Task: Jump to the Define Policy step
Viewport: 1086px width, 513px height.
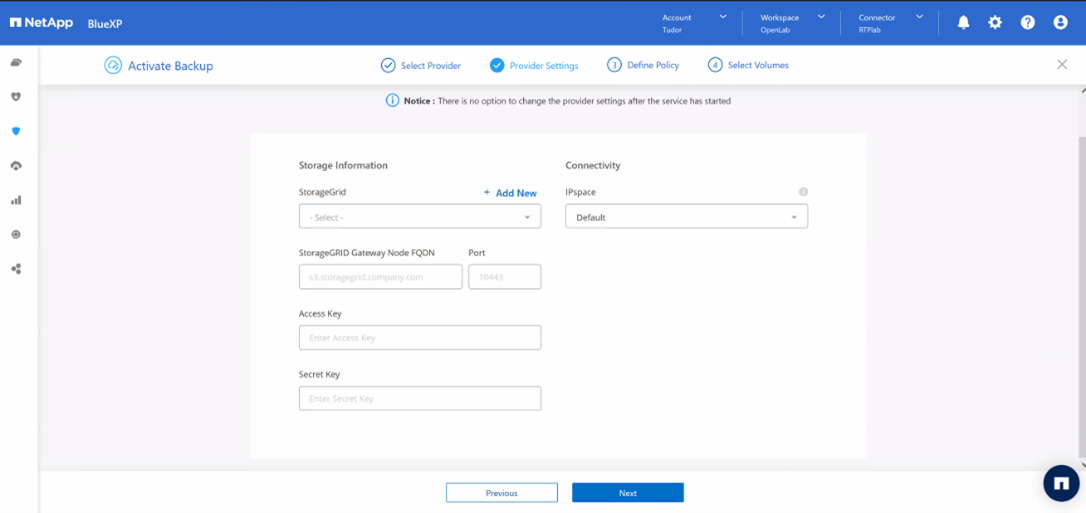Action: [643, 66]
